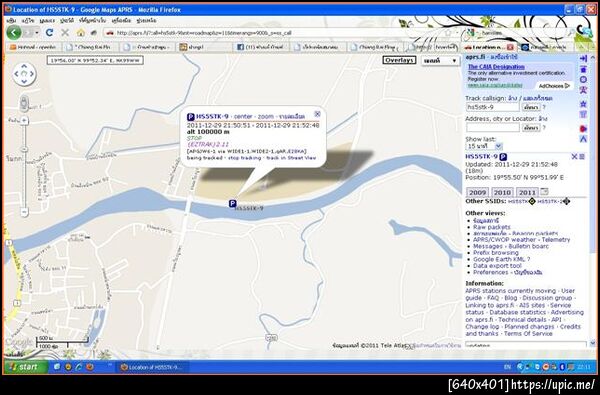Image resolution: width=600 pixels, height=395 pixels.
Task: Click the sidebar hide arrow icon at top
Action: [x=583, y=59]
